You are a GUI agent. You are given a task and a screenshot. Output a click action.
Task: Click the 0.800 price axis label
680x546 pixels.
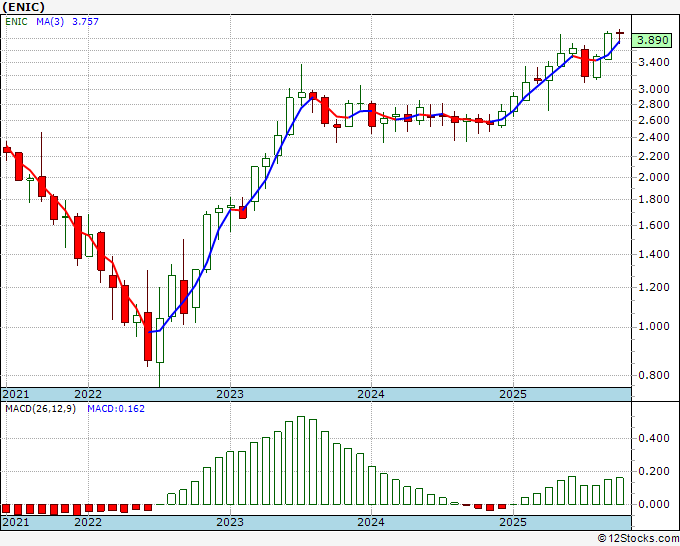point(654,375)
